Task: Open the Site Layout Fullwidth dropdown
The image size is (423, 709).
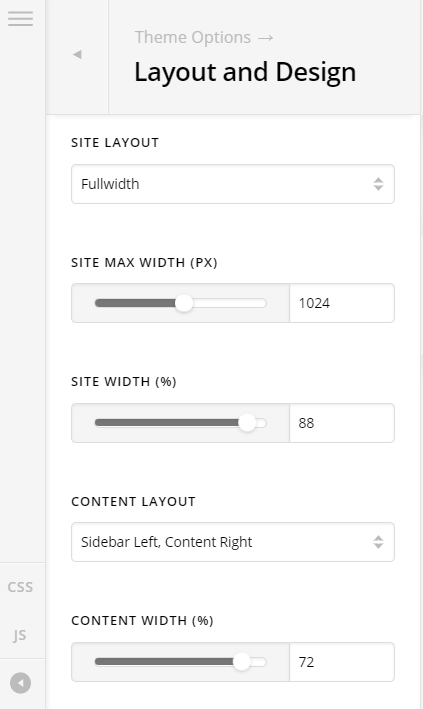Action: click(x=233, y=184)
